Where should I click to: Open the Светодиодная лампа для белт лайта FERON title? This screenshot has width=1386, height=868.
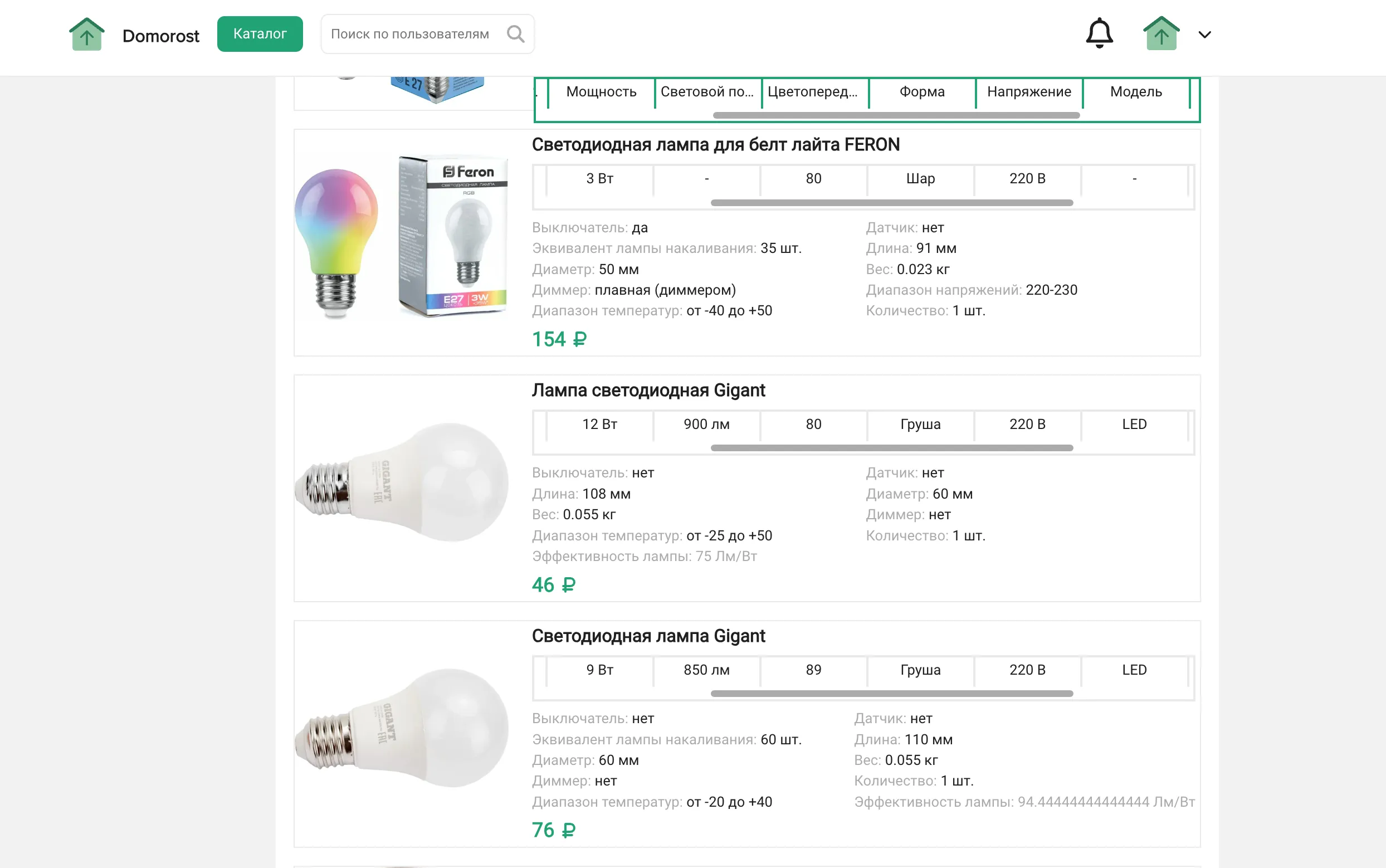pyautogui.click(x=715, y=145)
